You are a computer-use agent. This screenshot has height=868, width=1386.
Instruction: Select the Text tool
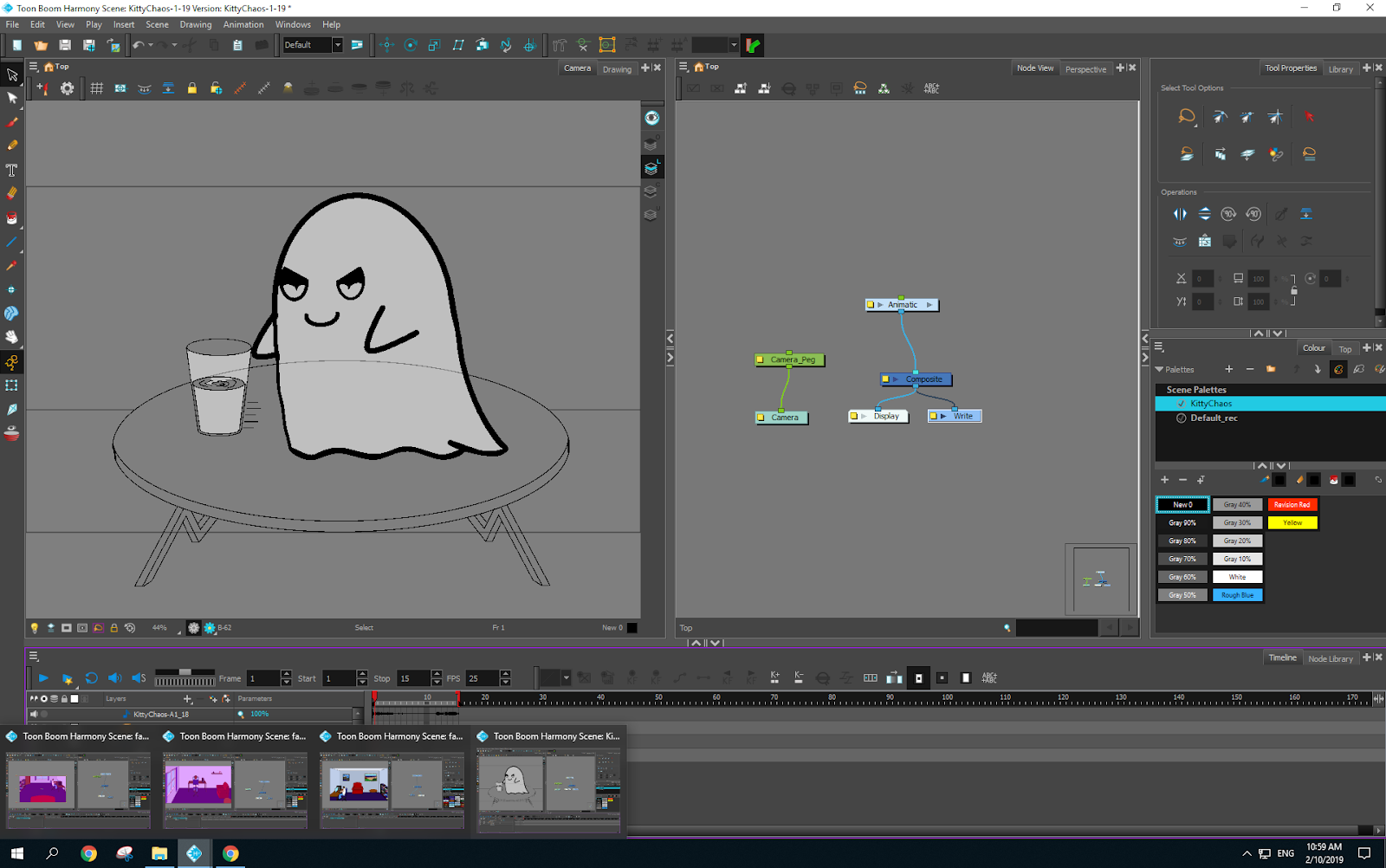[12, 170]
